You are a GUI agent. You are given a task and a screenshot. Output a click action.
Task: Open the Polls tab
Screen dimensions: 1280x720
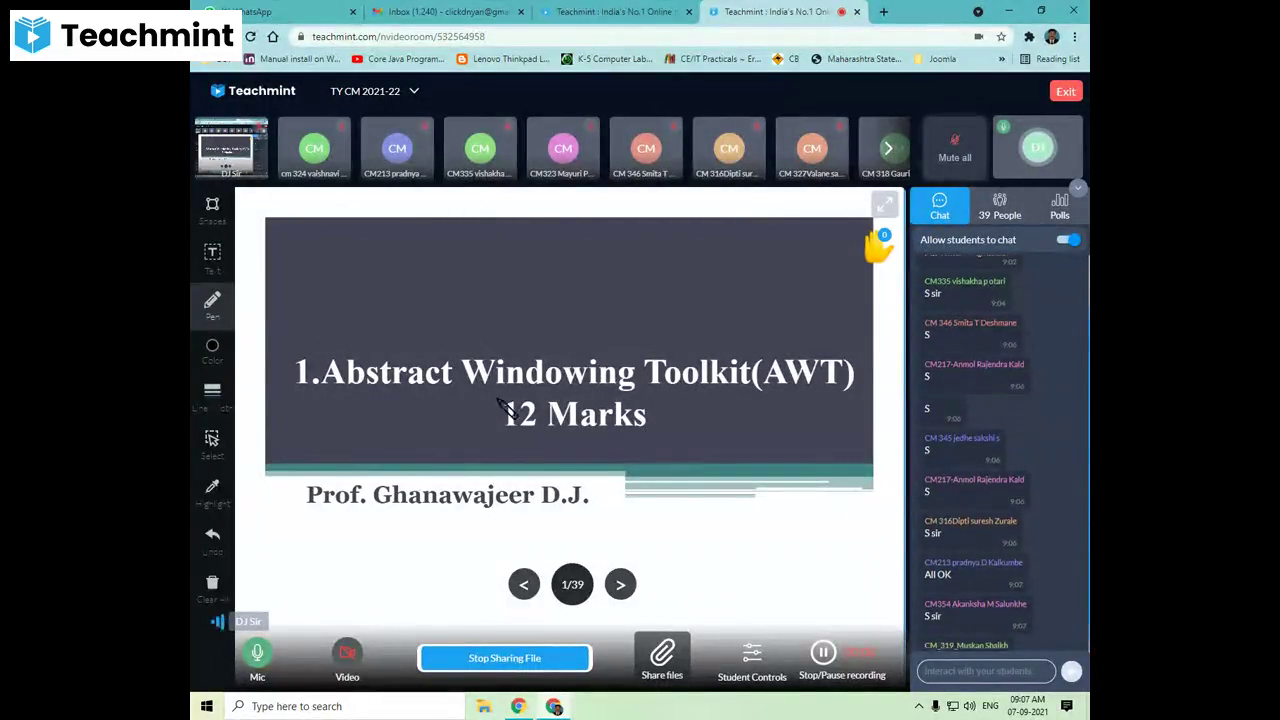[x=1060, y=206]
